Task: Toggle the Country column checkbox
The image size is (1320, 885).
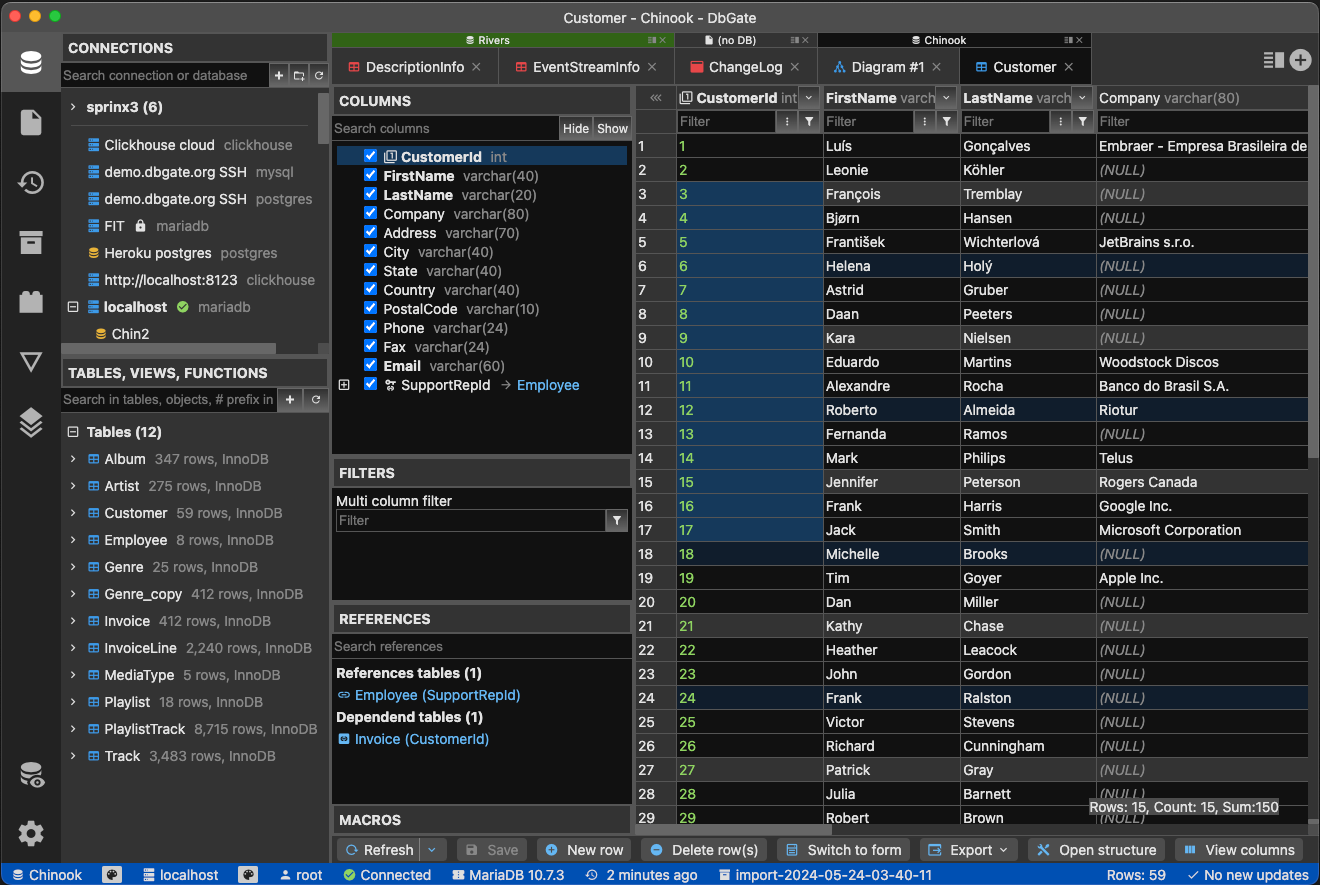Action: tap(370, 289)
